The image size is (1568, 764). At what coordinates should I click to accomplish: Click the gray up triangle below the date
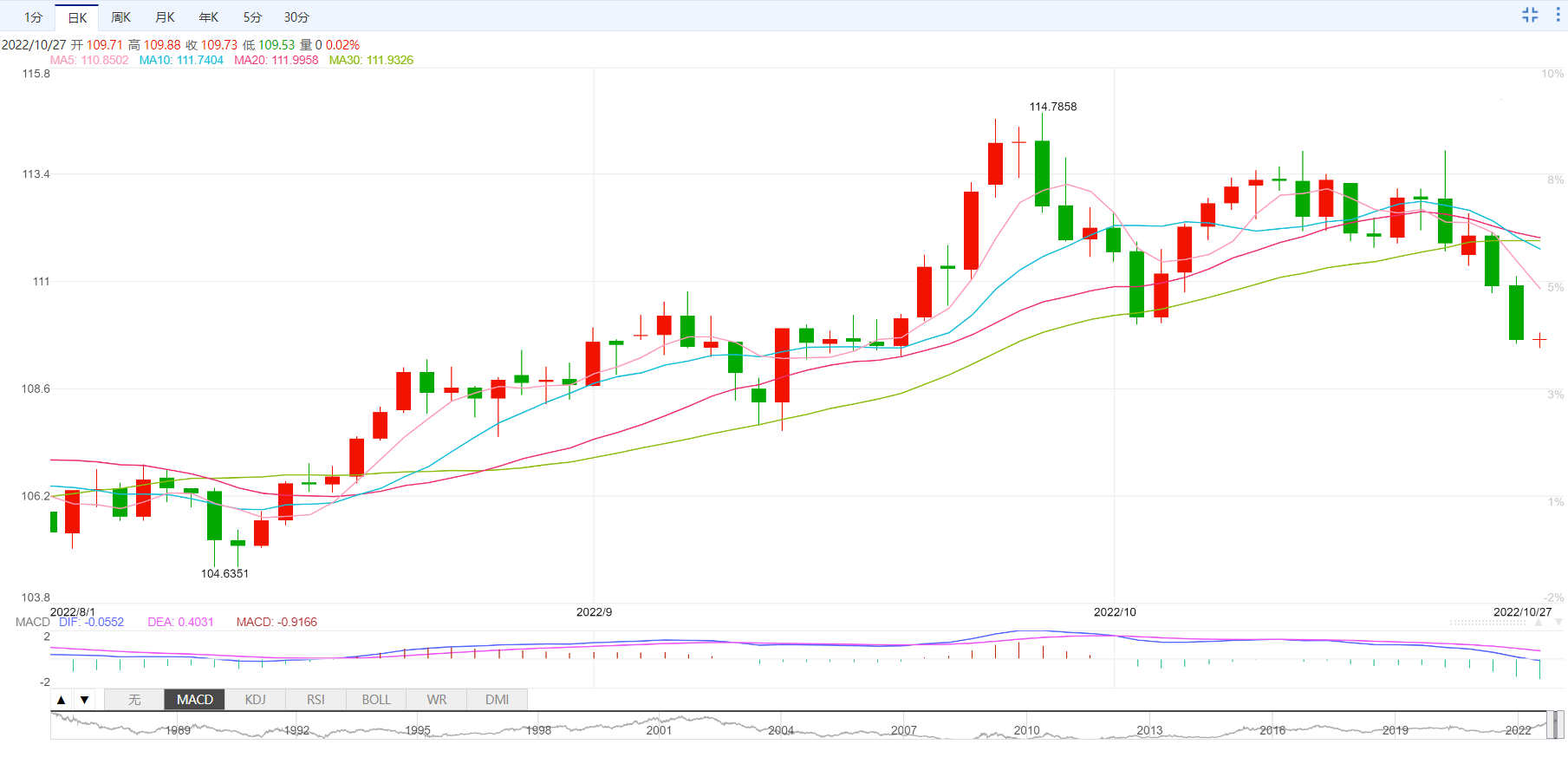tap(1539, 622)
